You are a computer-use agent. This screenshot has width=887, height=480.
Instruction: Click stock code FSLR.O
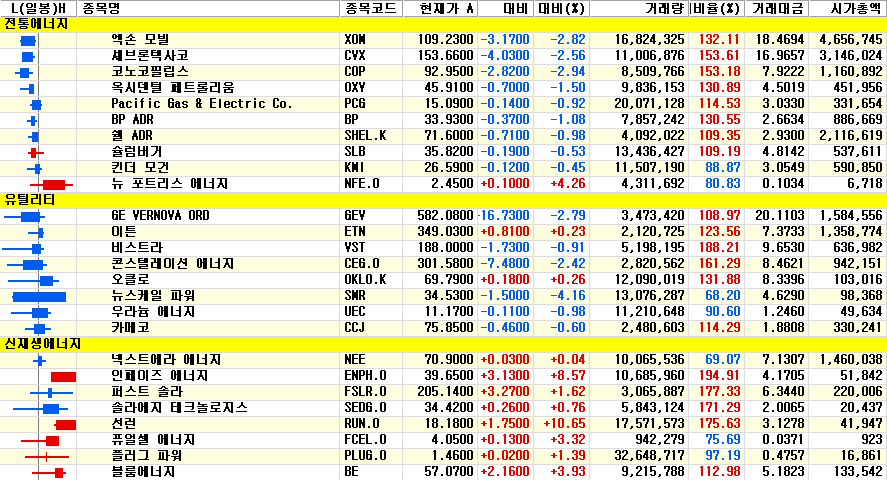coord(362,392)
